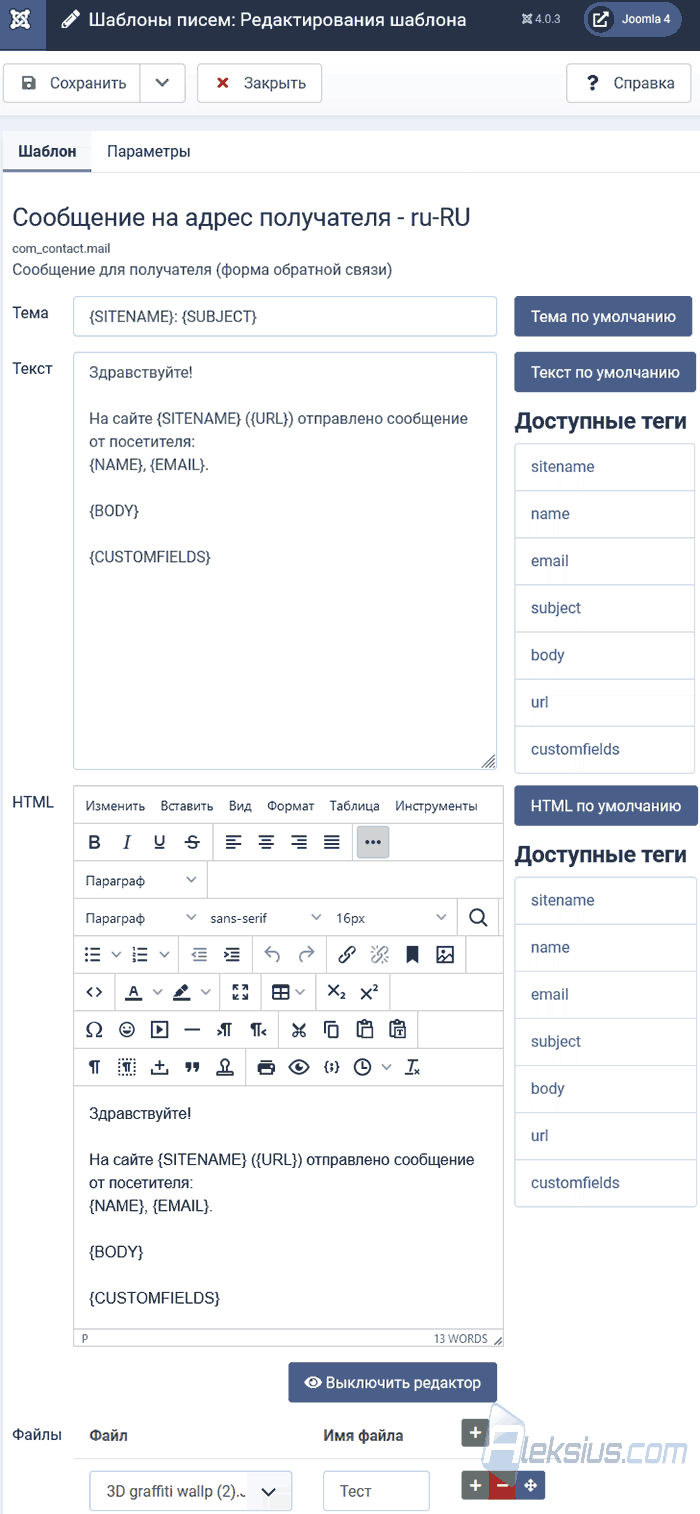The image size is (700, 1514).
Task: Insert a bullet list
Action: tap(93, 955)
